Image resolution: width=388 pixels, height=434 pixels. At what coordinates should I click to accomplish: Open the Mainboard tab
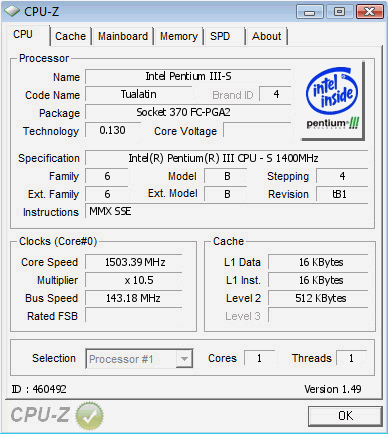[x=123, y=36]
